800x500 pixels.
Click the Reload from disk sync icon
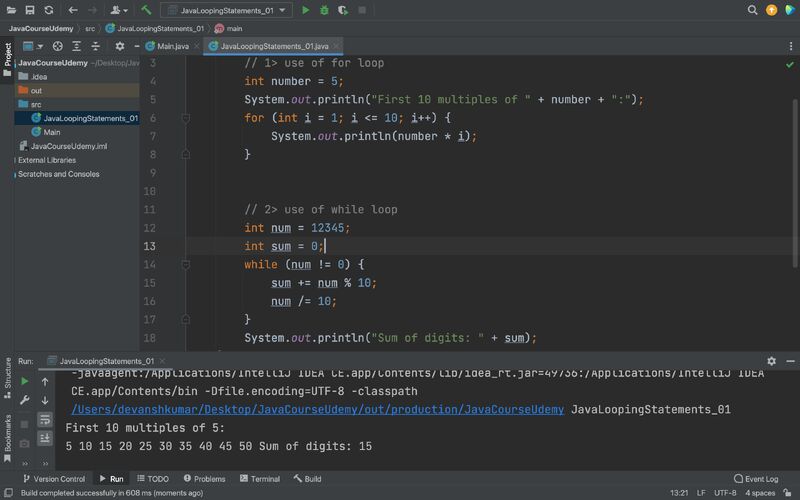pos(49,10)
